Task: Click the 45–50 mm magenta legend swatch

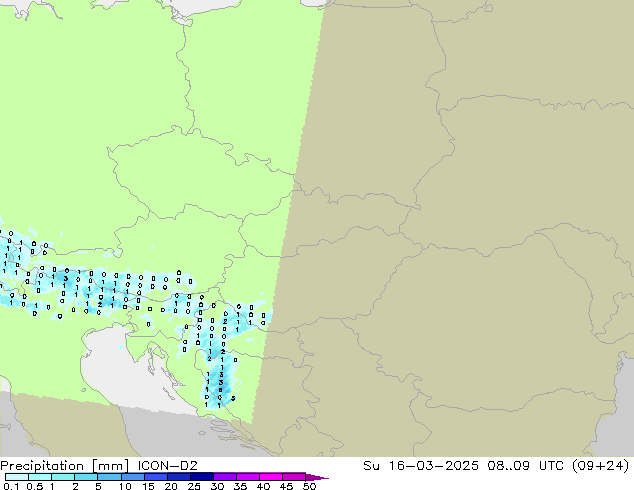Action: coord(294,477)
